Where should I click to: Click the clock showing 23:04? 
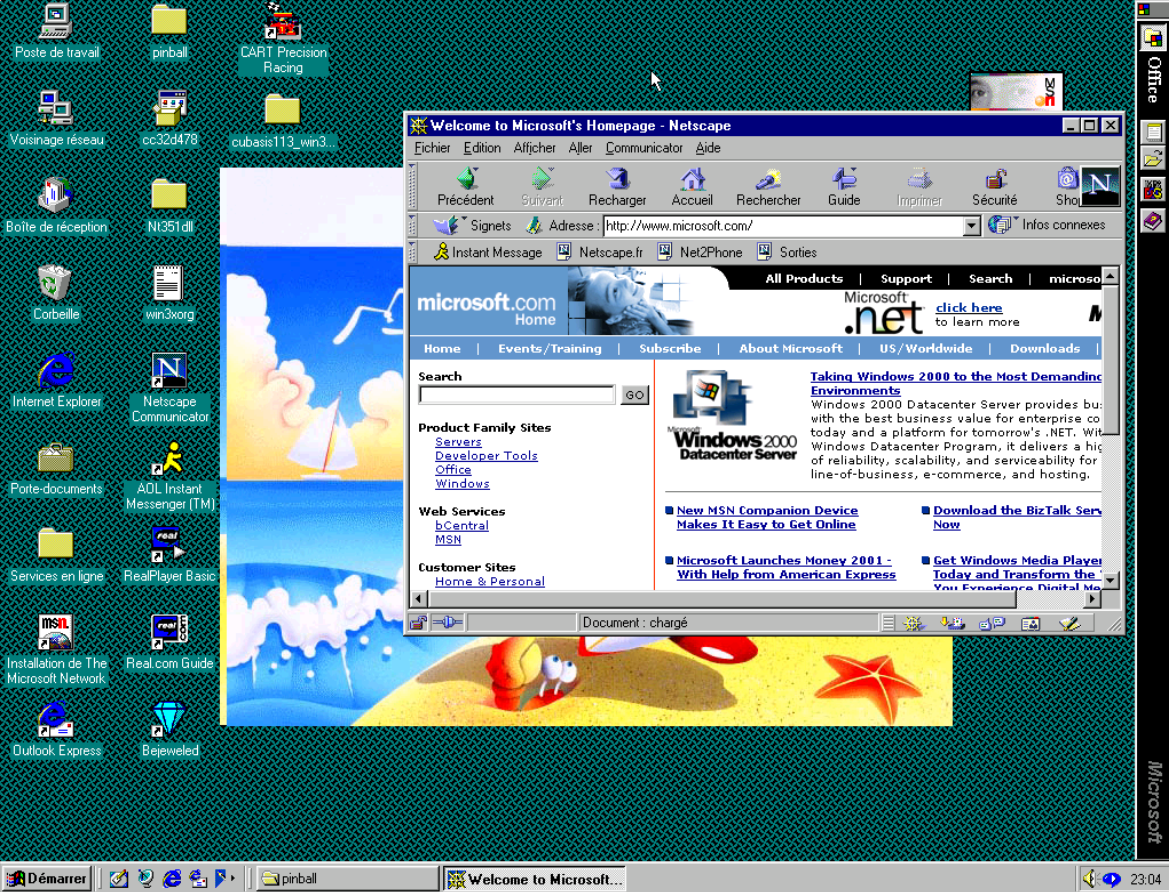coord(1144,879)
